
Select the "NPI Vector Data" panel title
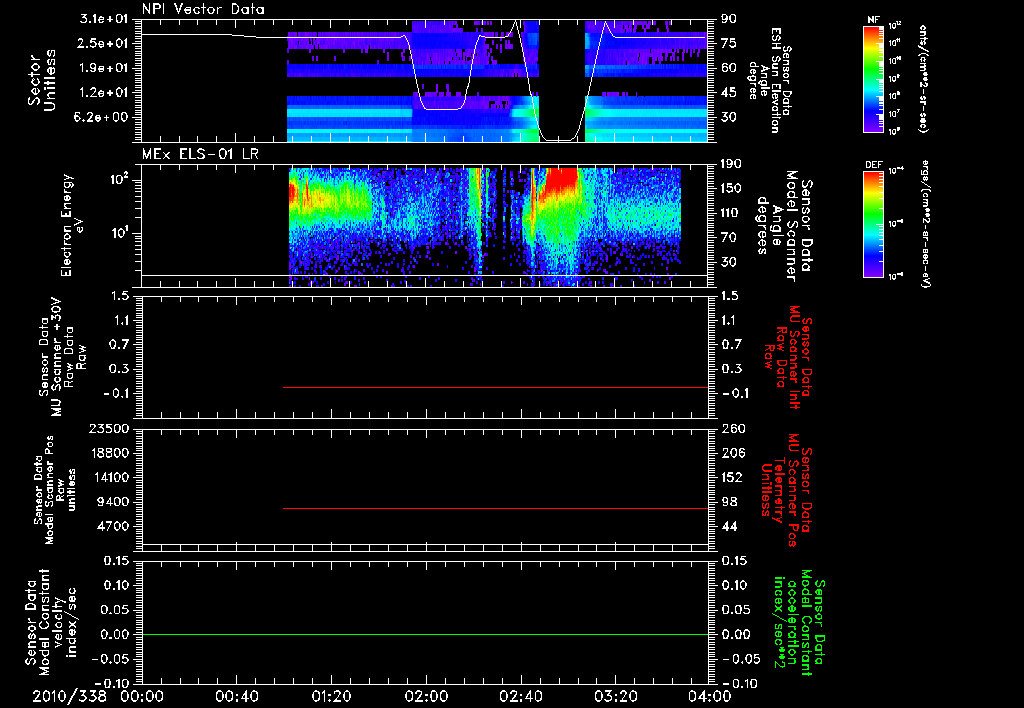pyautogui.click(x=203, y=9)
